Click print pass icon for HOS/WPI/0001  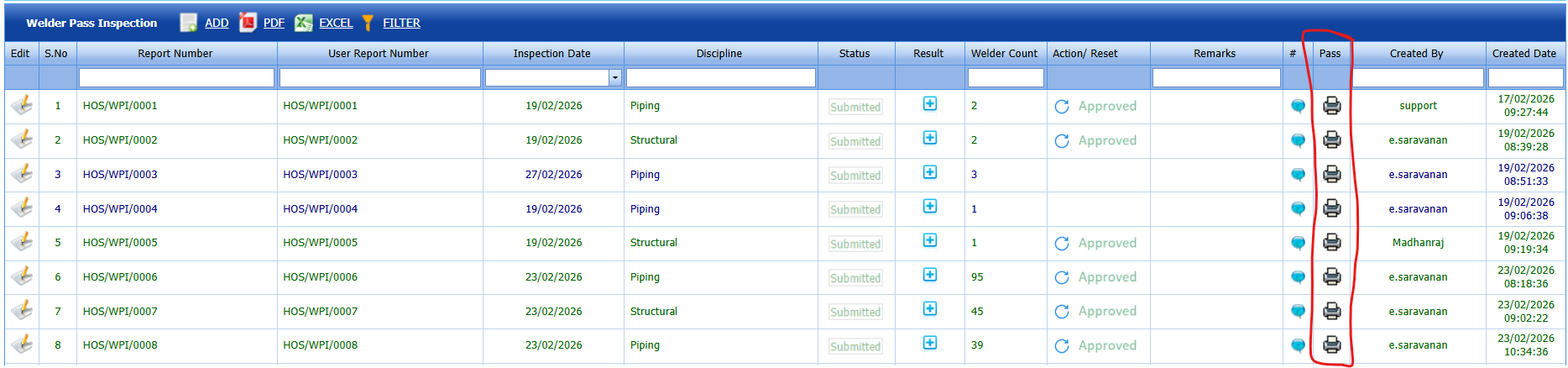(x=1331, y=106)
